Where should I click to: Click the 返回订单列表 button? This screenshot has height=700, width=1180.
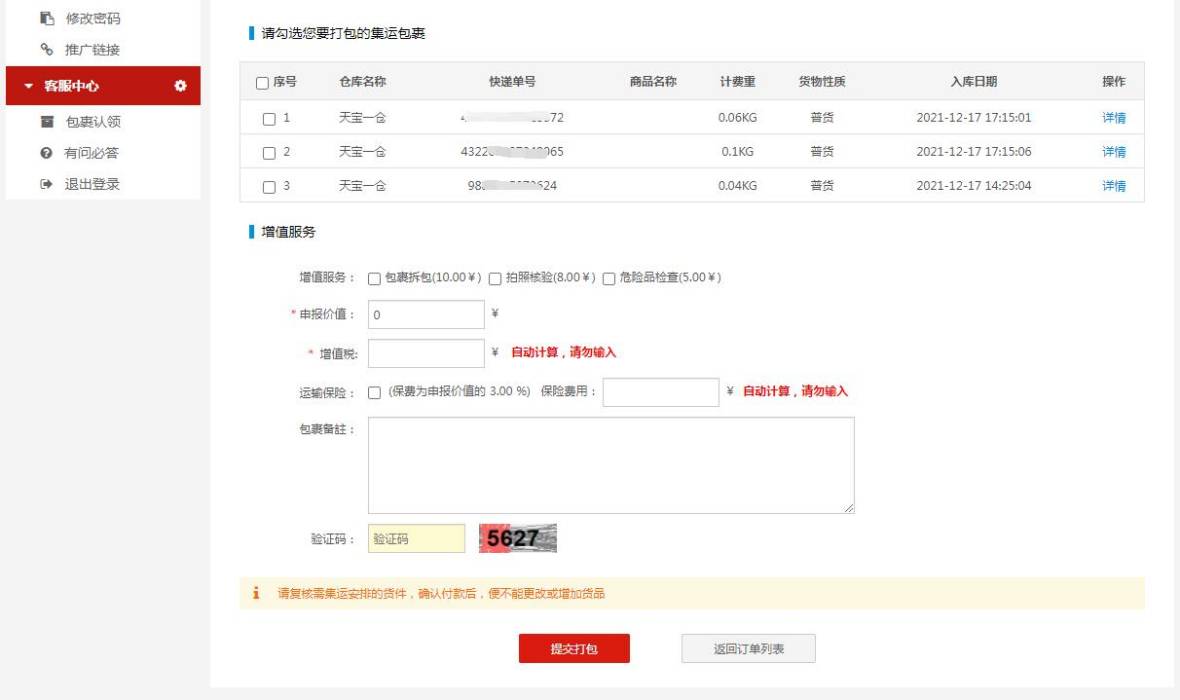pyautogui.click(x=749, y=648)
